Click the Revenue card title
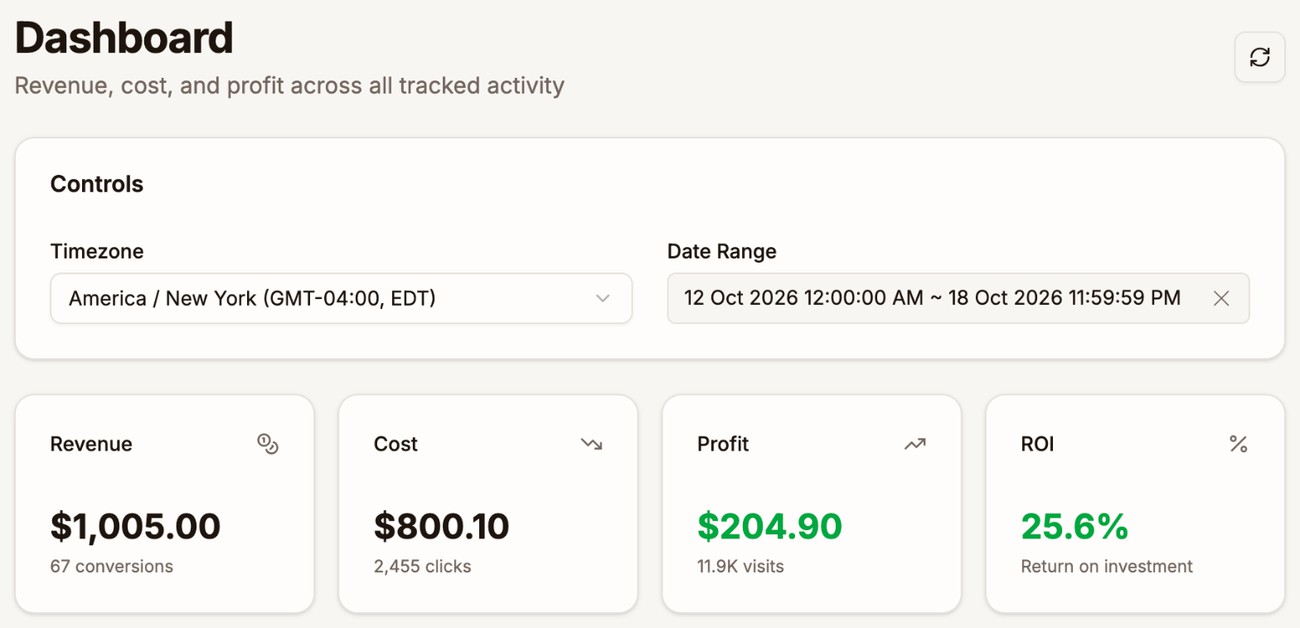The height and width of the screenshot is (628, 1300). [x=91, y=444]
